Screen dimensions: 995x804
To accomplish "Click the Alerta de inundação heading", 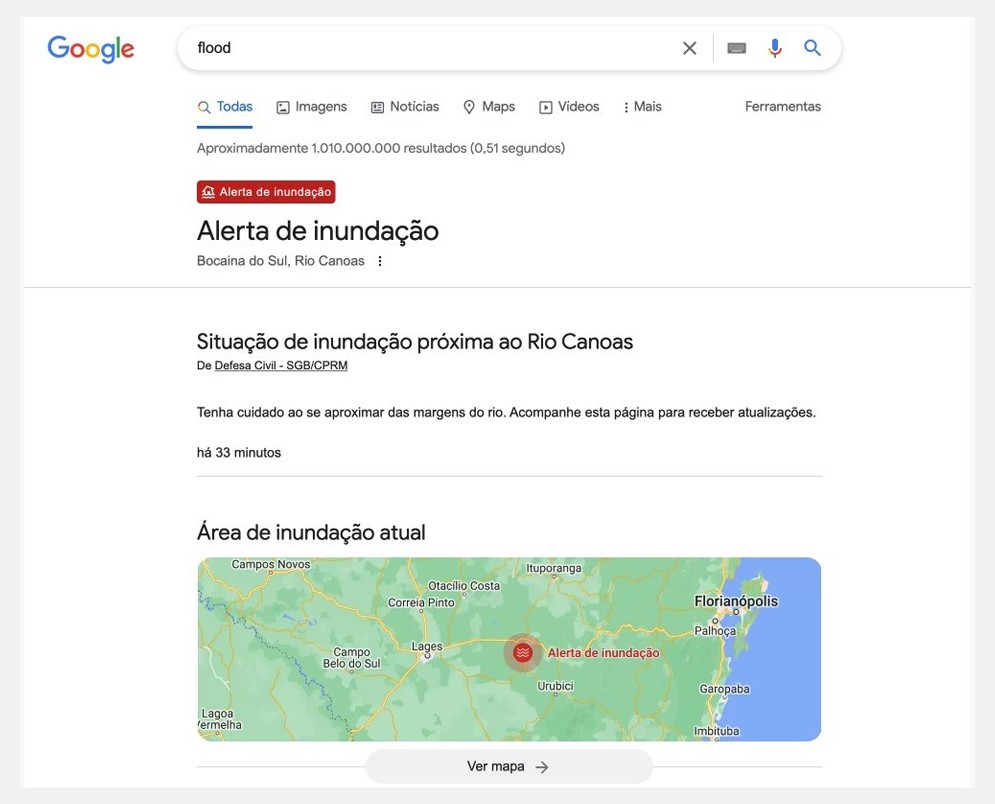I will [318, 230].
